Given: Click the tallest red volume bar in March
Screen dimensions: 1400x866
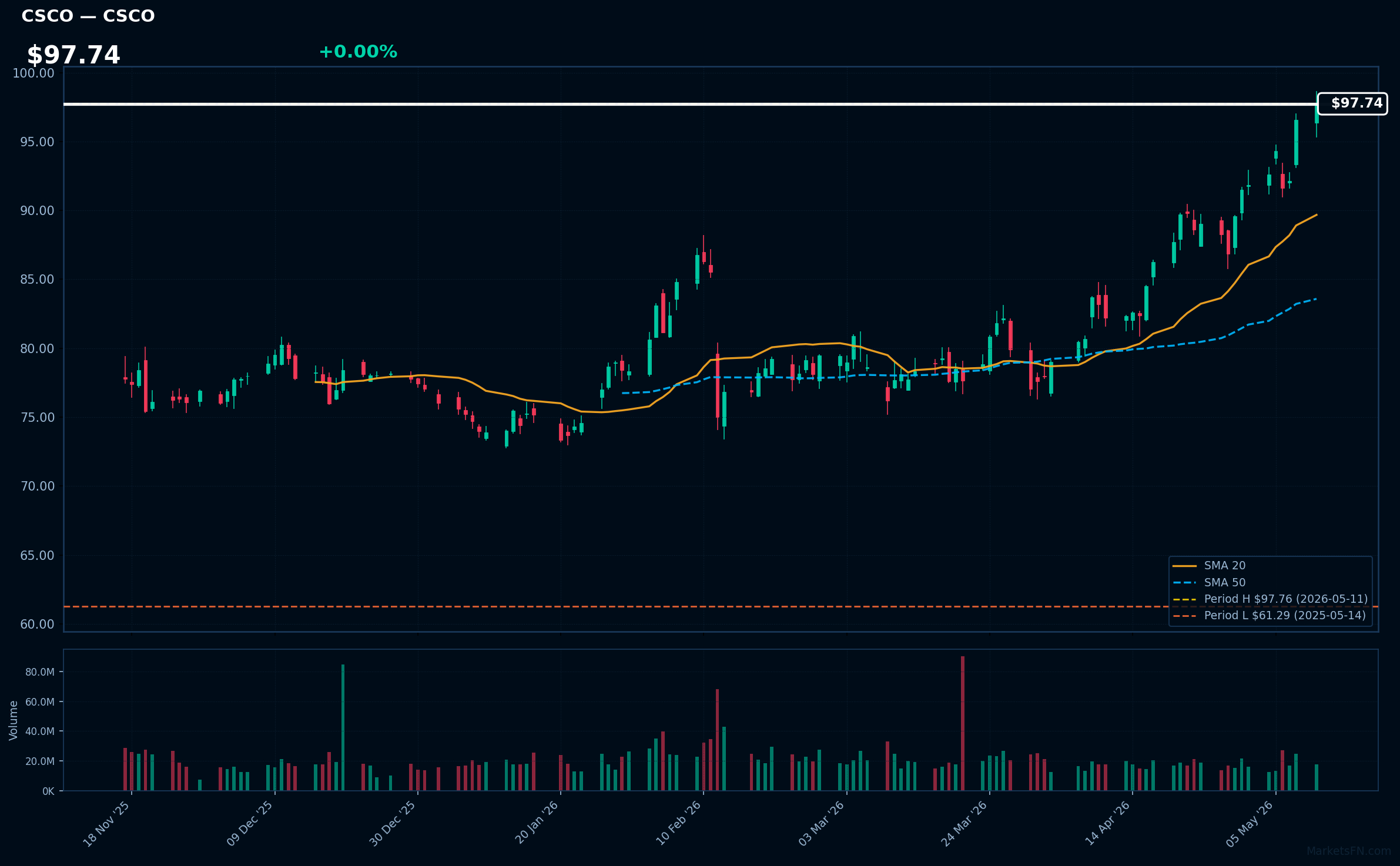Looking at the screenshot, I should 963,723.
